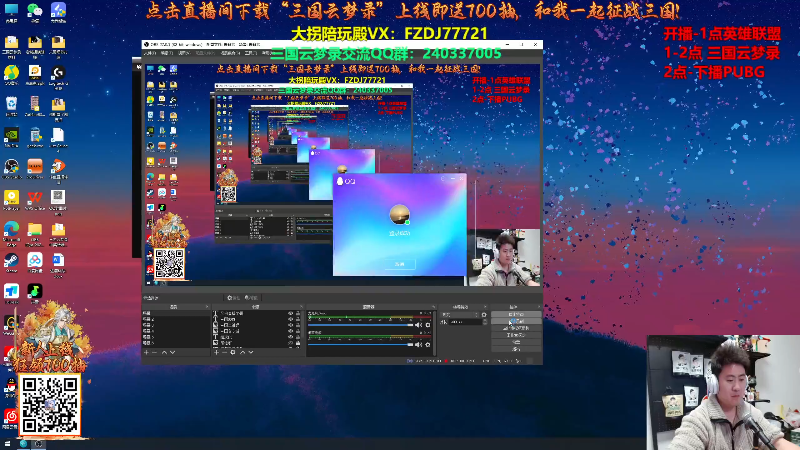Move selected source down in Sources dock

pyautogui.click(x=251, y=353)
